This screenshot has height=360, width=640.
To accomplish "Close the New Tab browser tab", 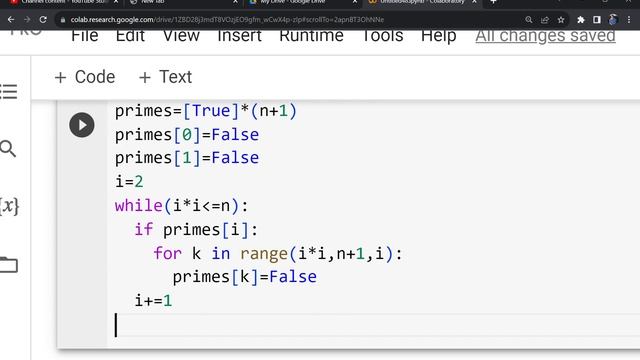I will (235, 2).
